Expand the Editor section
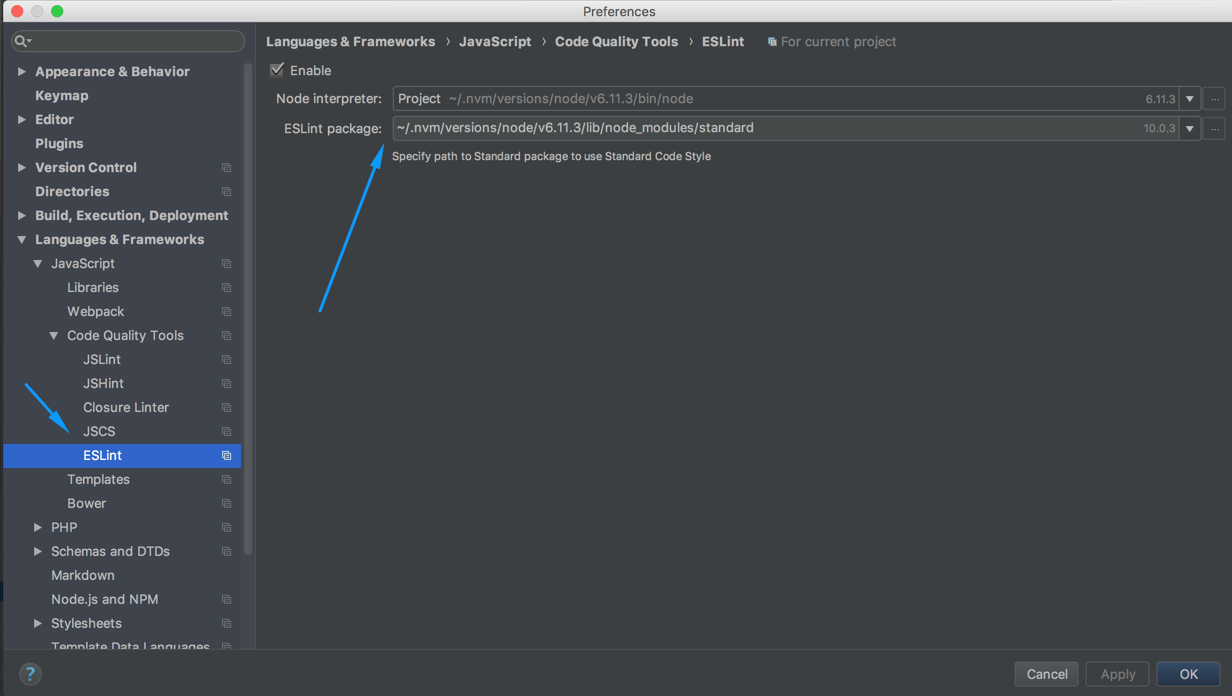This screenshot has width=1232, height=696. click(x=22, y=120)
